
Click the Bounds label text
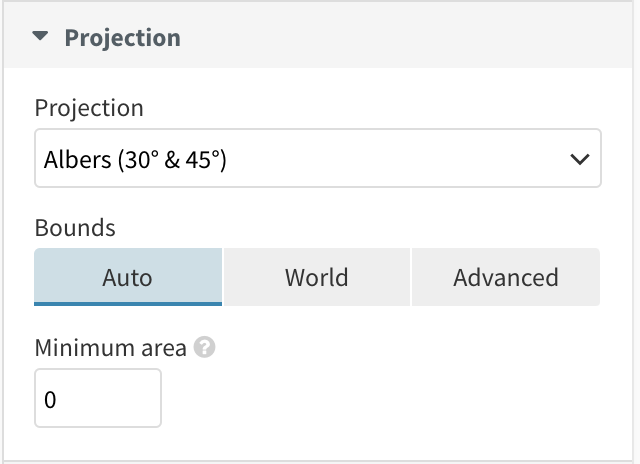click(75, 228)
